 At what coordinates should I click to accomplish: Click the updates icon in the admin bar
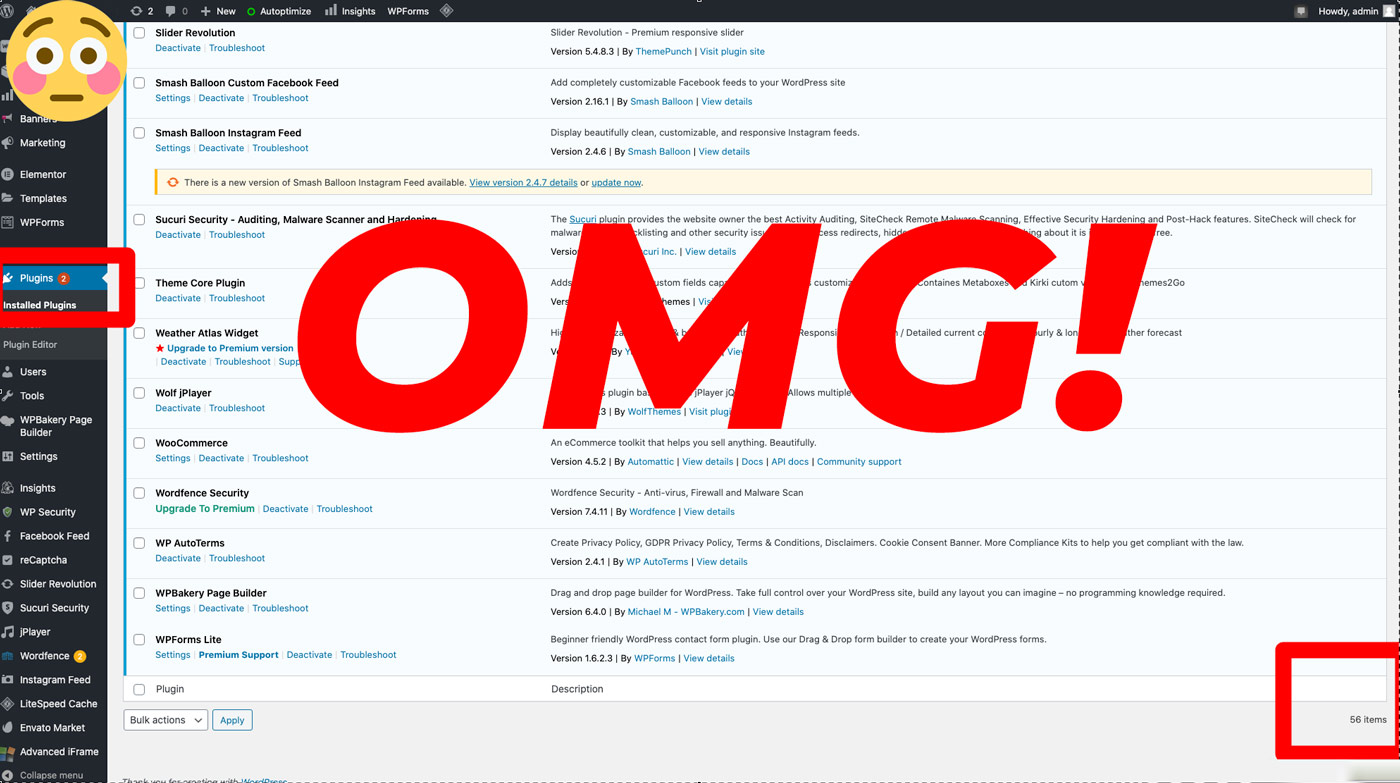tap(137, 11)
